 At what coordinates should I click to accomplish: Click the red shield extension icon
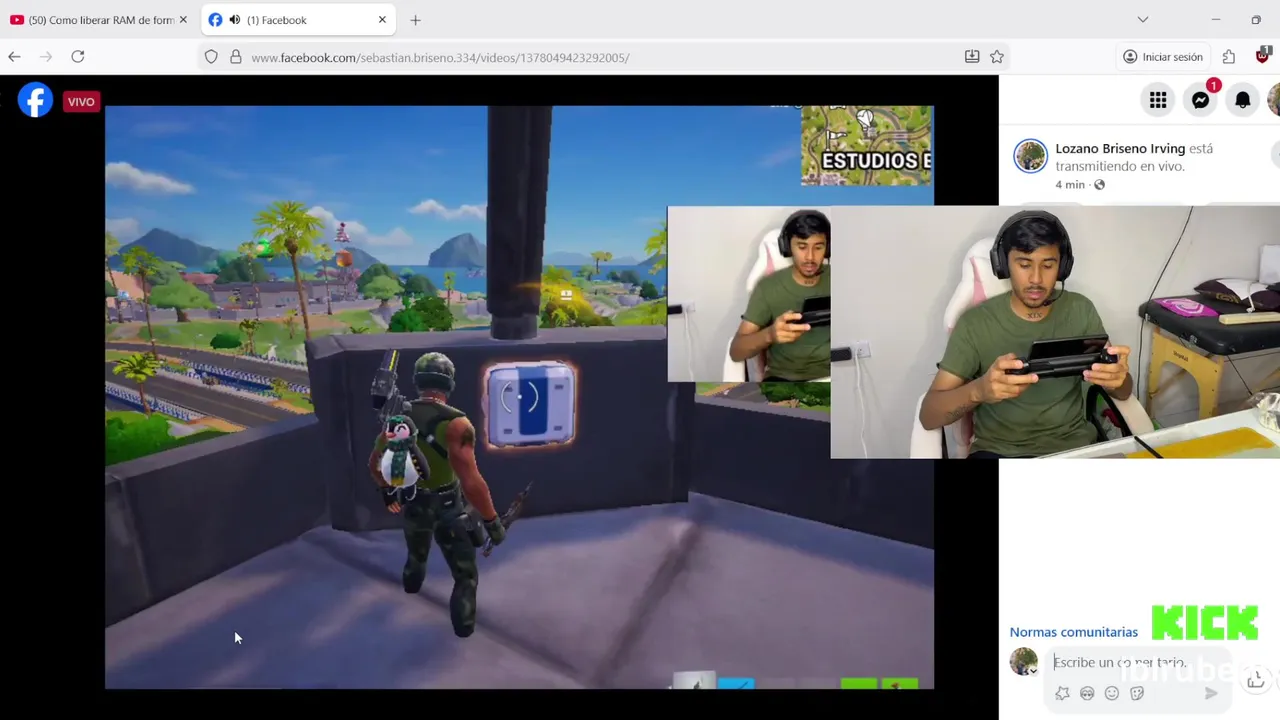(1262, 57)
